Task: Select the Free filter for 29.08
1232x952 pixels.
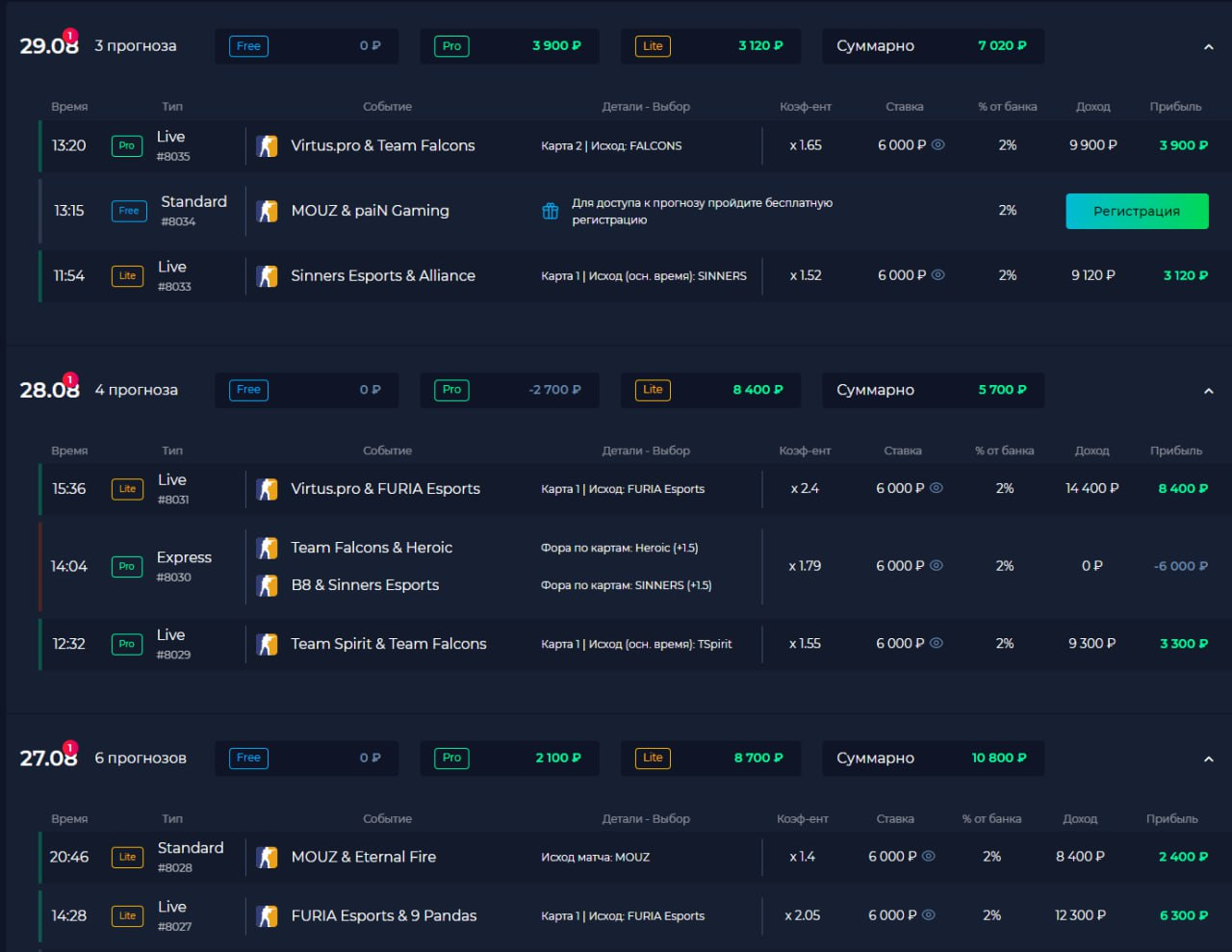Action: pyautogui.click(x=307, y=46)
